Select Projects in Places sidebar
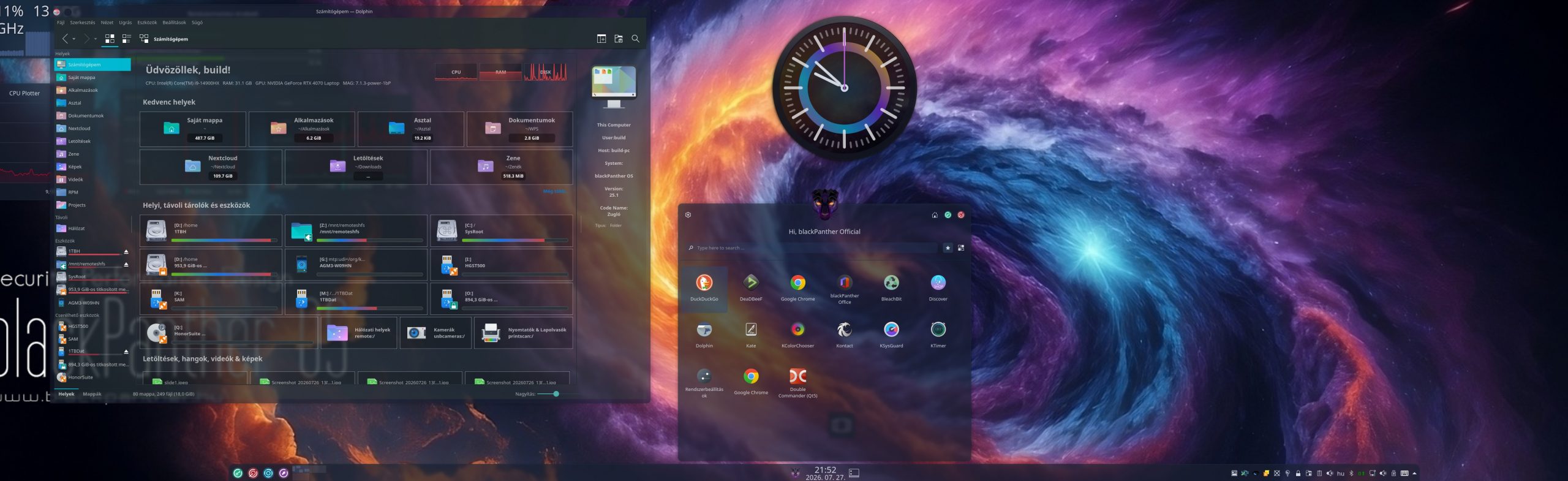 (x=92, y=205)
